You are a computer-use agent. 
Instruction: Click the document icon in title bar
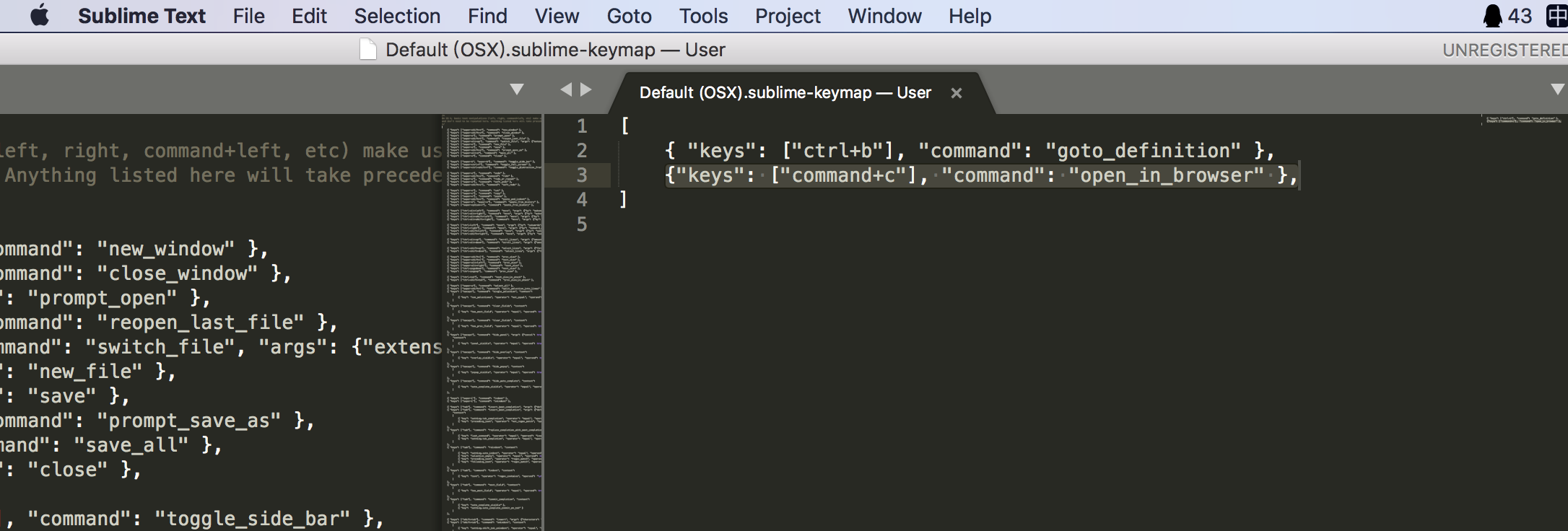(368, 50)
